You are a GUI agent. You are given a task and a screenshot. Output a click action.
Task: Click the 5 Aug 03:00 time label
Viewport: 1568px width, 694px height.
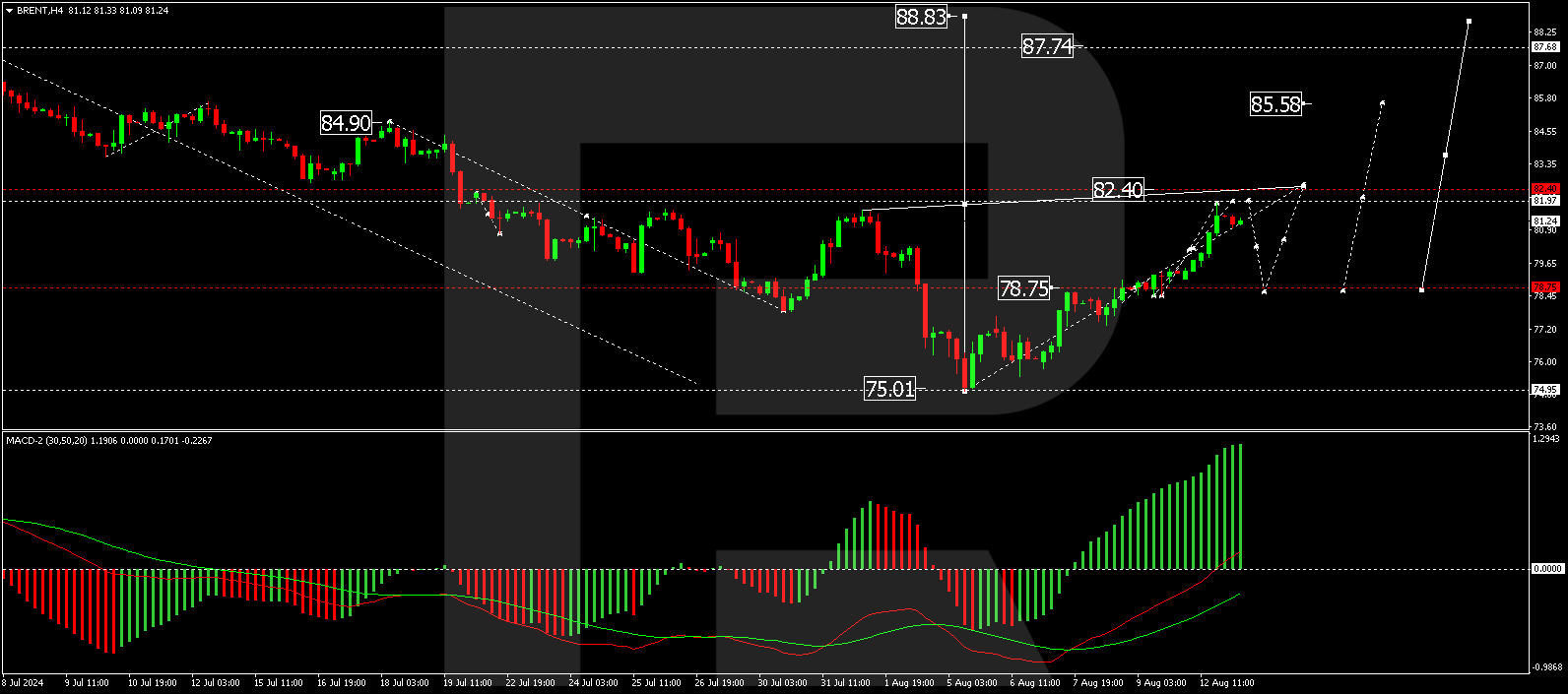[972, 683]
